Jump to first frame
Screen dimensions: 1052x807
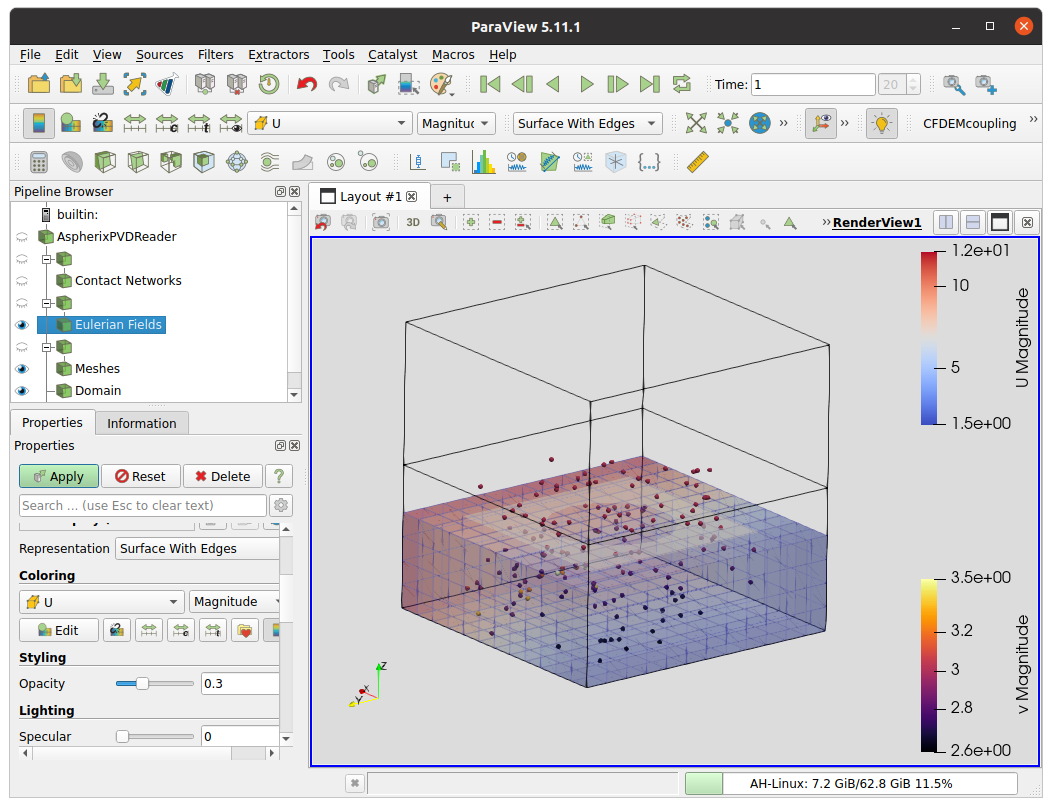pyautogui.click(x=490, y=84)
